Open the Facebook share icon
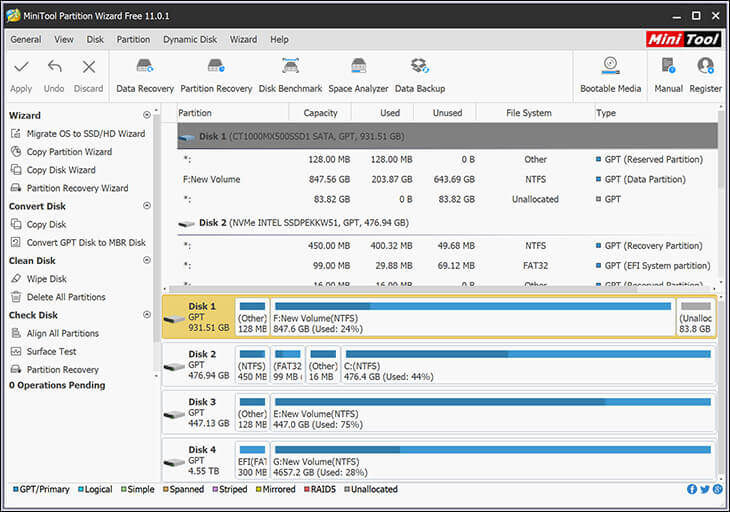Image resolution: width=730 pixels, height=512 pixels. 692,489
